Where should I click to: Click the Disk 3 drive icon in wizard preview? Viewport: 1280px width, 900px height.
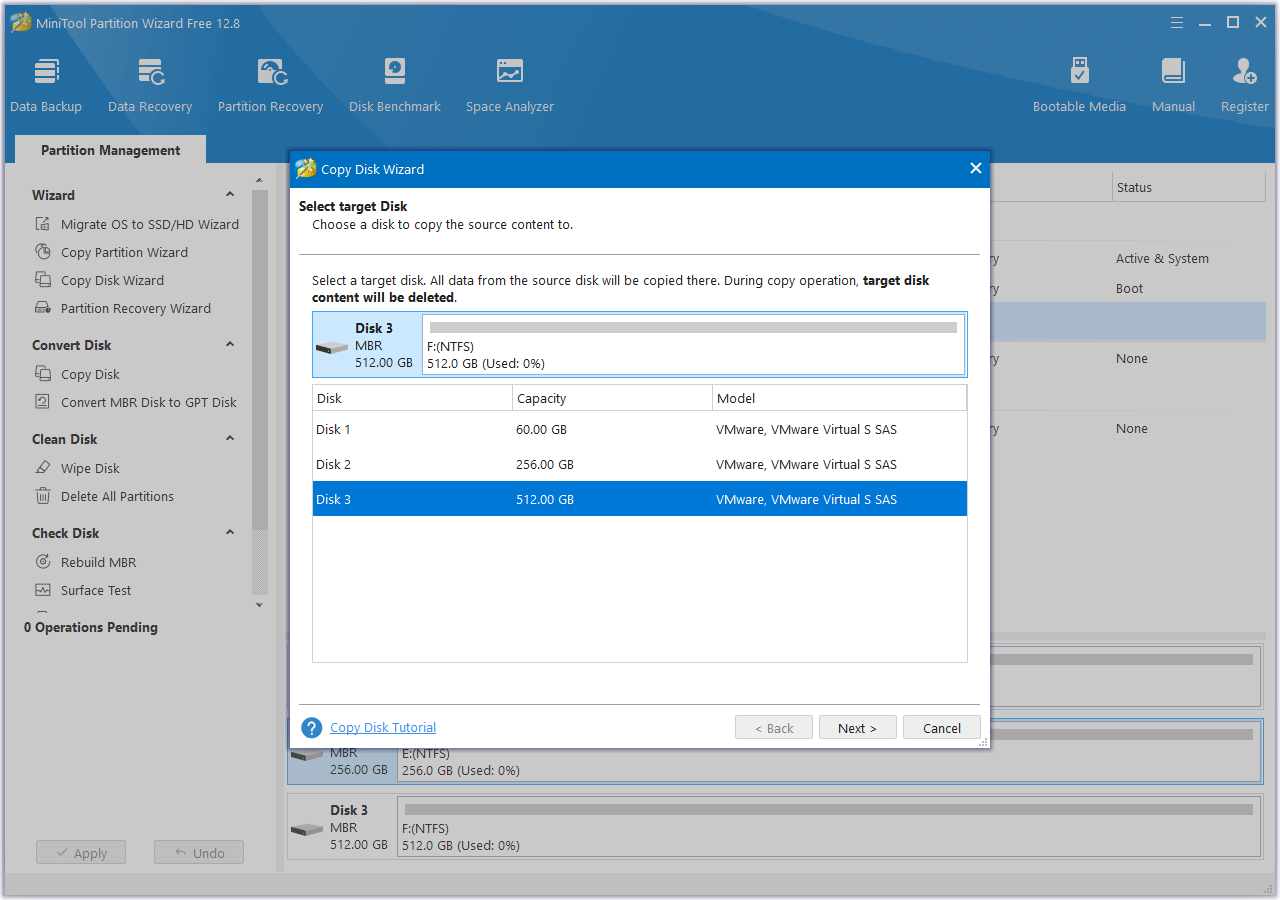pos(332,348)
